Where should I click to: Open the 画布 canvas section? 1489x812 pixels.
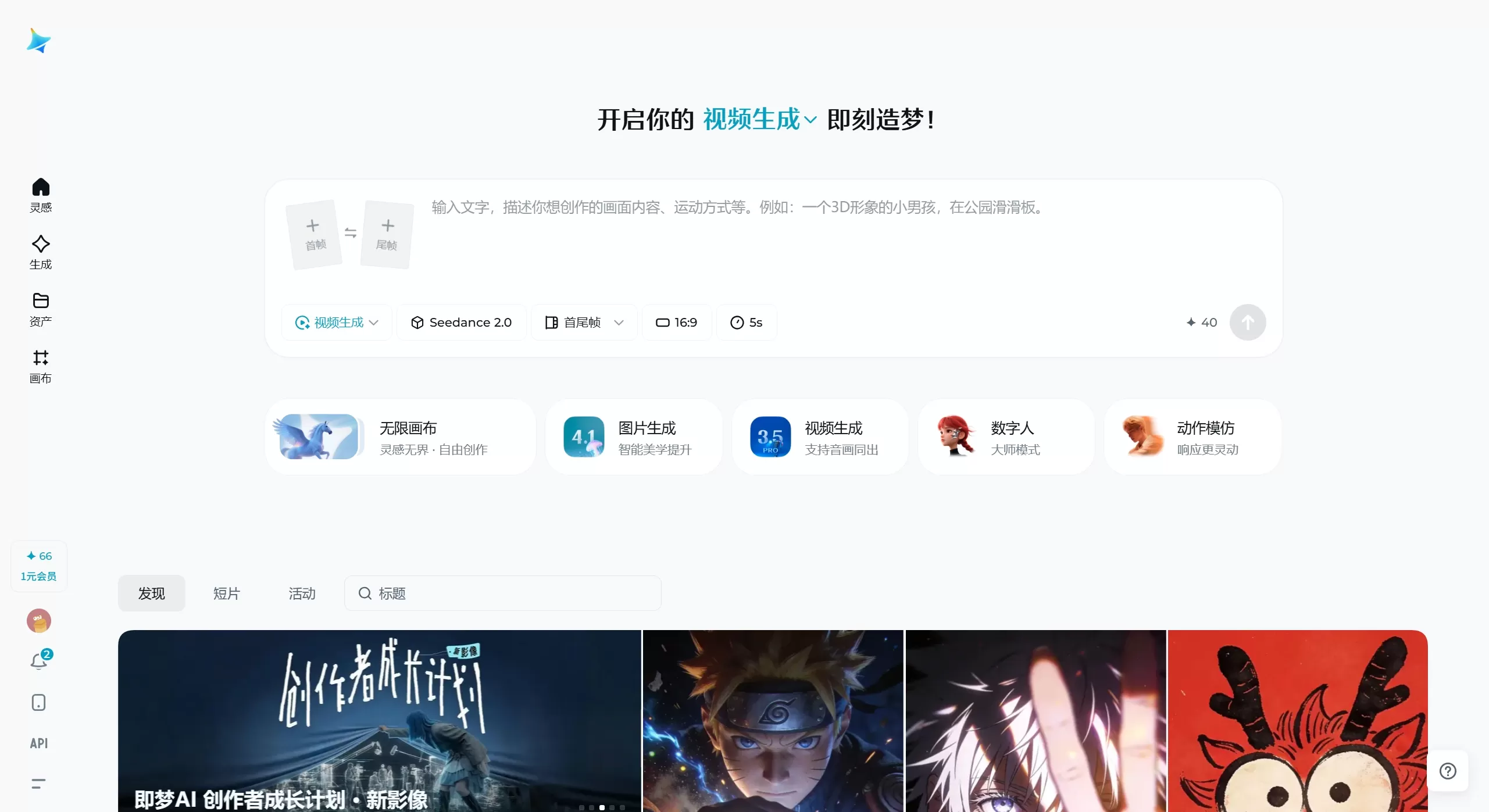tap(41, 366)
